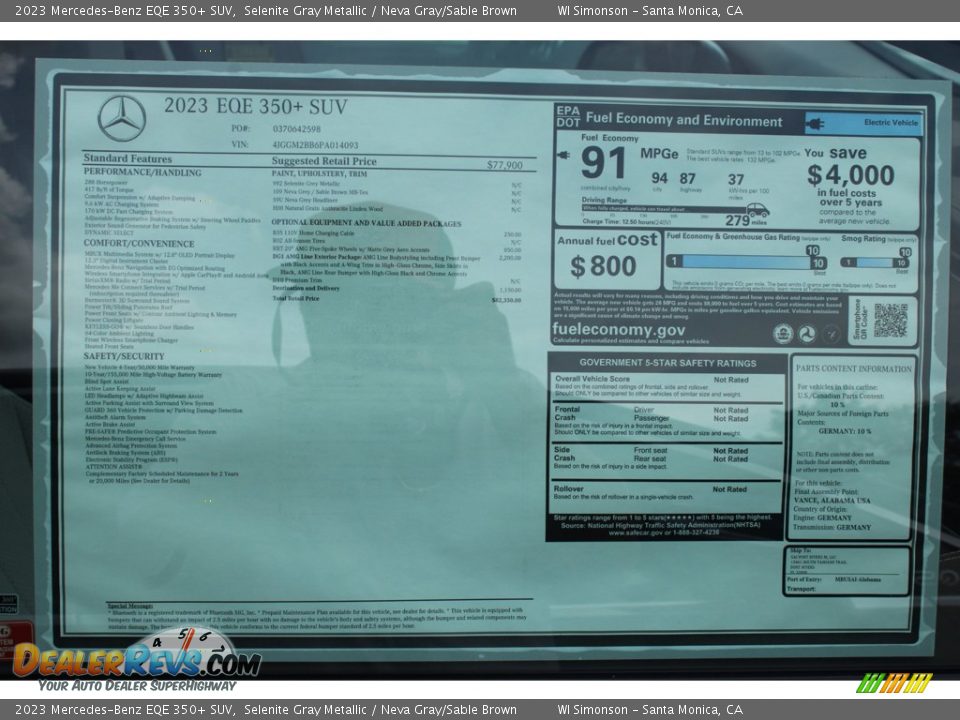Screen dimensions: 960x720
Task: Click the Fuel Economy & Greenhouse Gas Rating scale
Action: point(747,261)
